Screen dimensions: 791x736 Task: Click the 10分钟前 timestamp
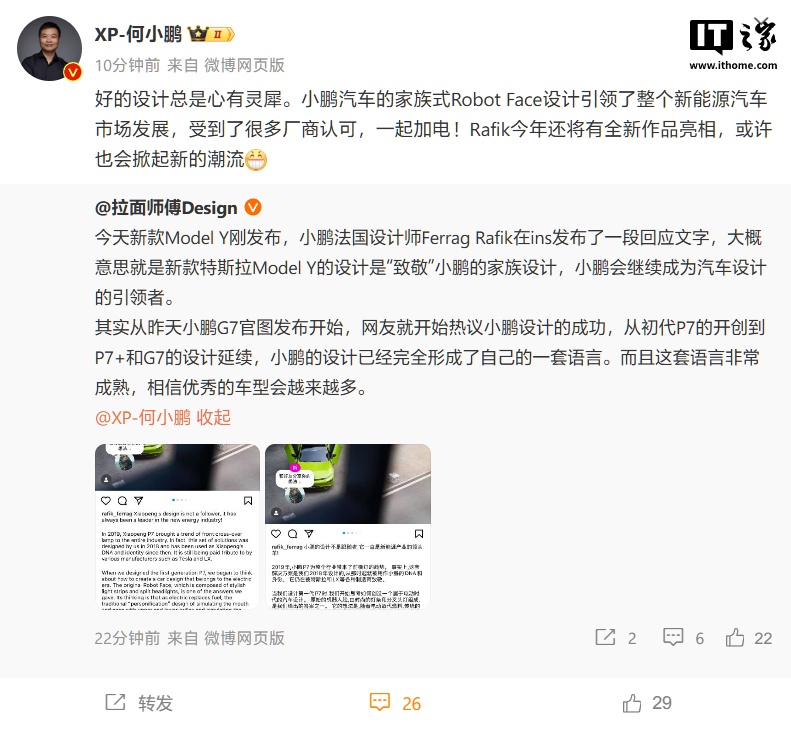click(x=128, y=65)
